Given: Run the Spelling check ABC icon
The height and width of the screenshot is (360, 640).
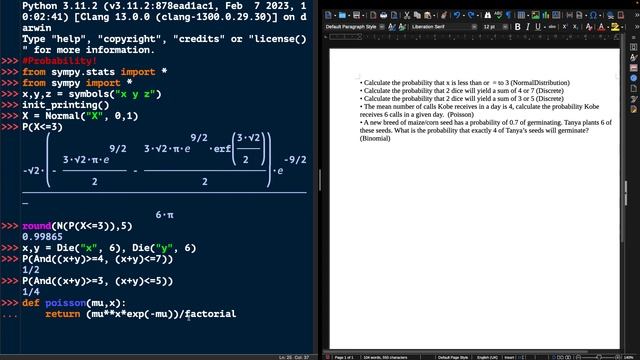Looking at the screenshot, I should (x=498, y=16).
